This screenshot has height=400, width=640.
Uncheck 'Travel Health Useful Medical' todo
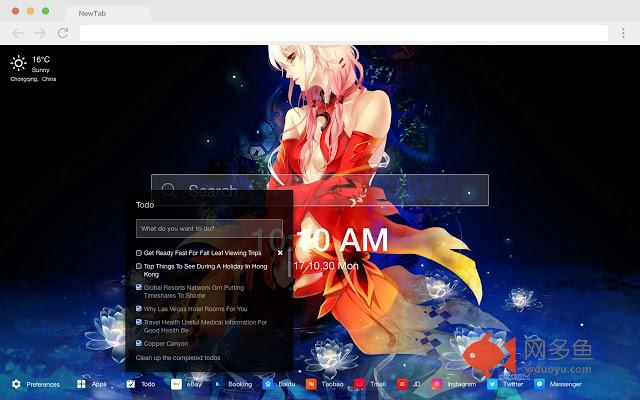139,322
